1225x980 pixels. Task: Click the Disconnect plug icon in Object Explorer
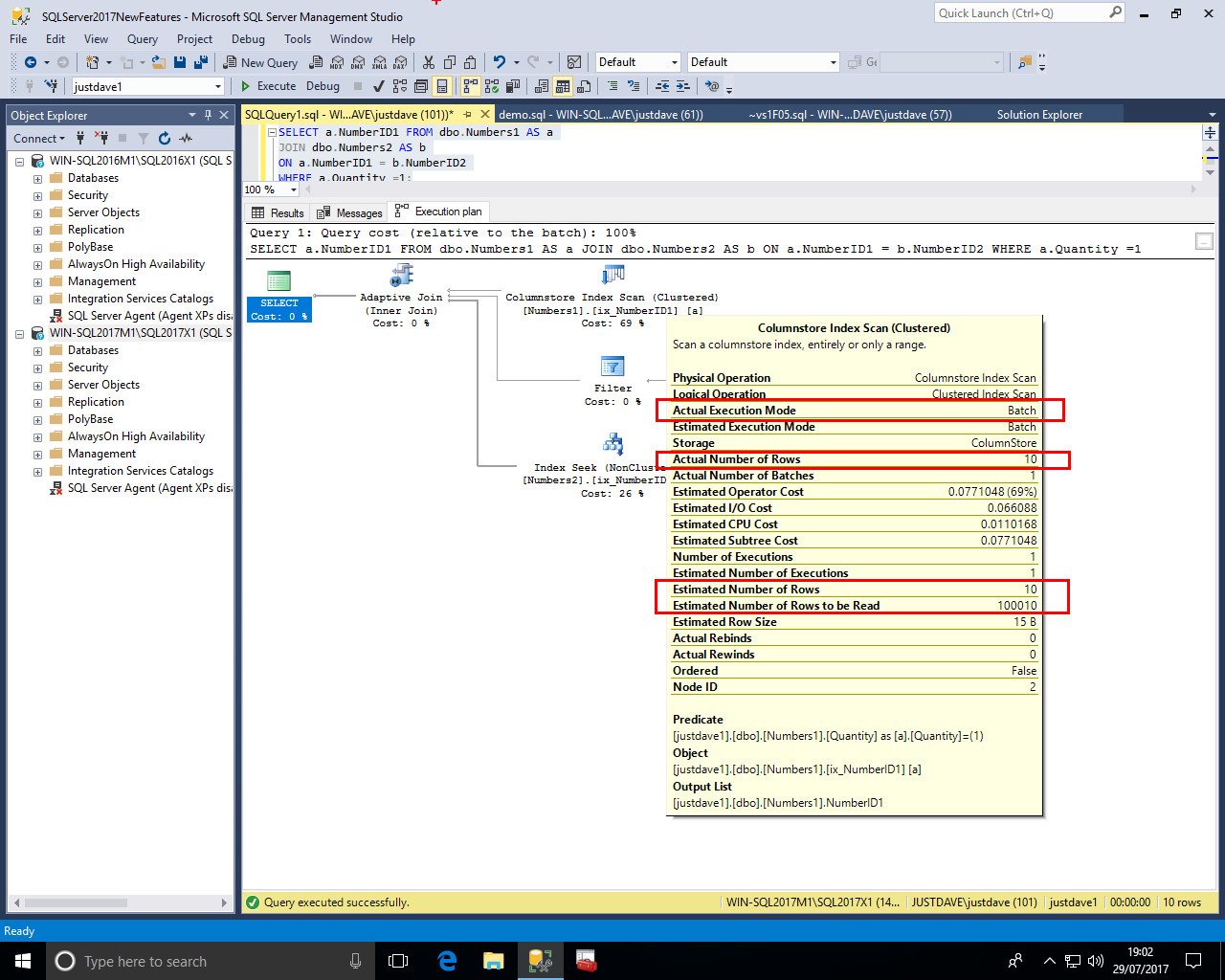101,139
